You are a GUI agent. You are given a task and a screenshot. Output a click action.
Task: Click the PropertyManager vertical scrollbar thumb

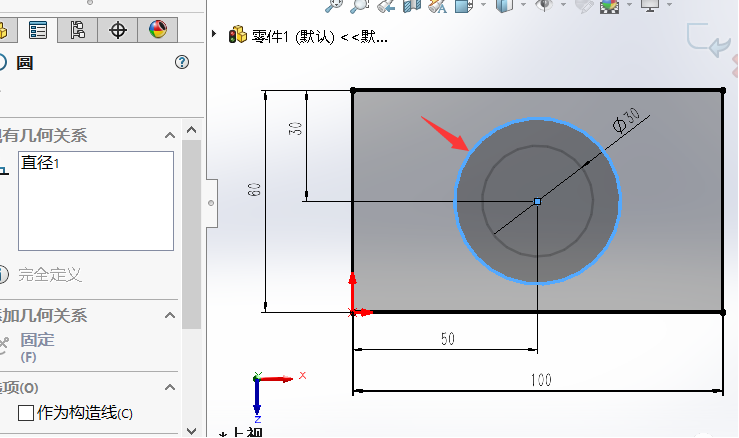191,234
